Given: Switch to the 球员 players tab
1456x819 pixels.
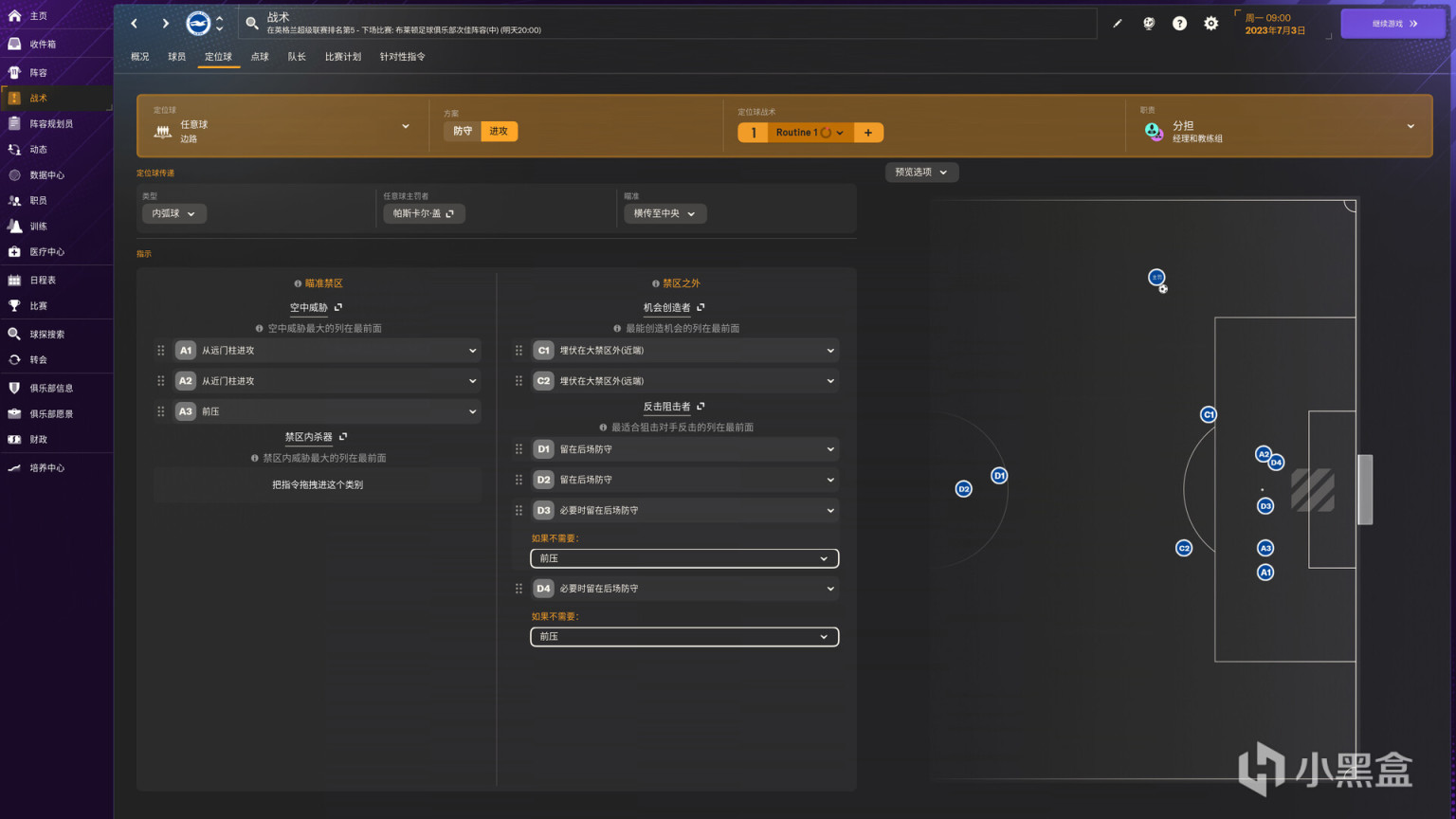Looking at the screenshot, I should (x=177, y=57).
